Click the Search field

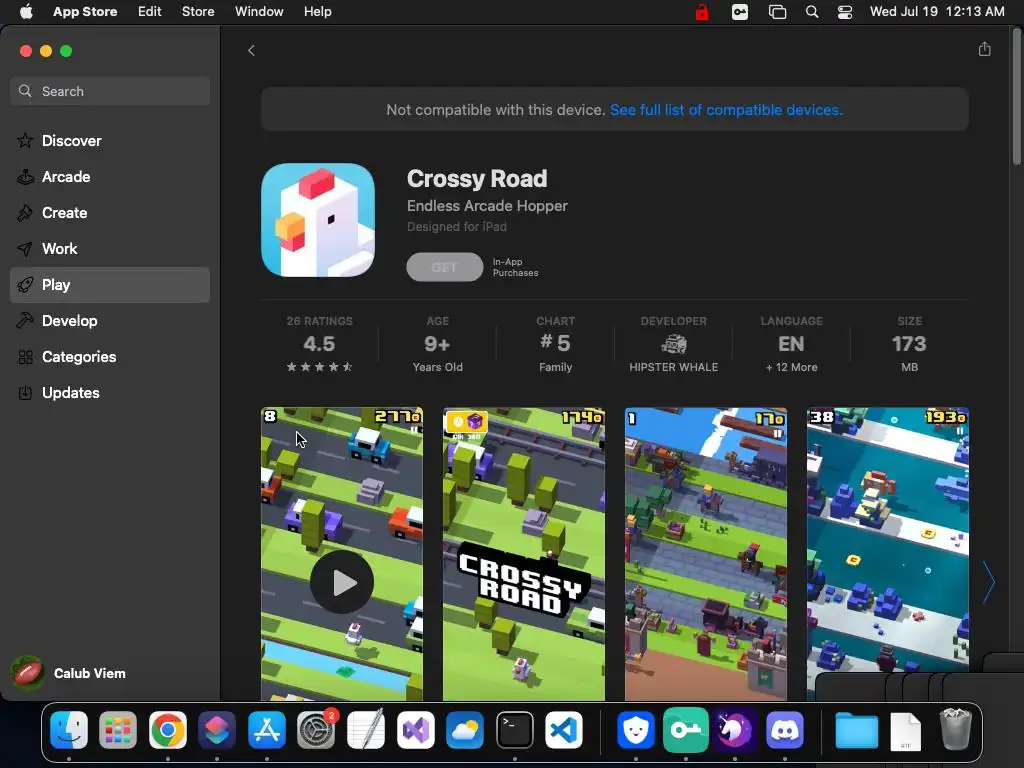click(x=110, y=91)
